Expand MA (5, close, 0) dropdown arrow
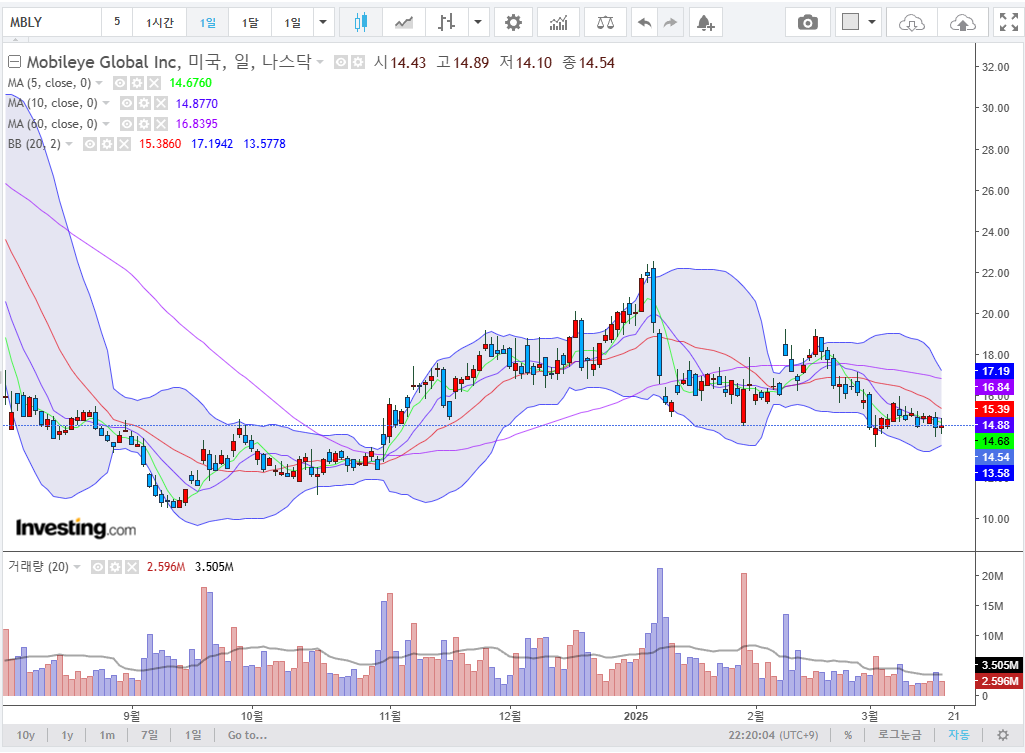The height and width of the screenshot is (753, 1025). pyautogui.click(x=99, y=83)
